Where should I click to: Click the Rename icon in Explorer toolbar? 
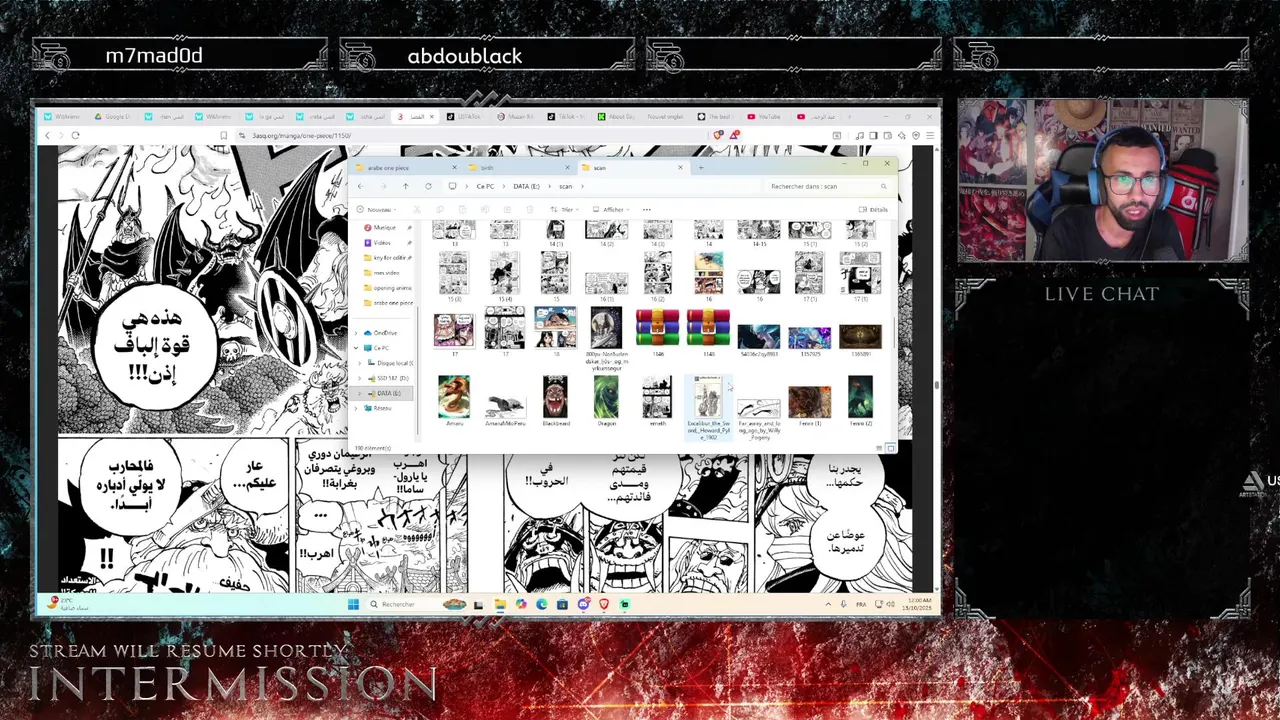pos(485,210)
